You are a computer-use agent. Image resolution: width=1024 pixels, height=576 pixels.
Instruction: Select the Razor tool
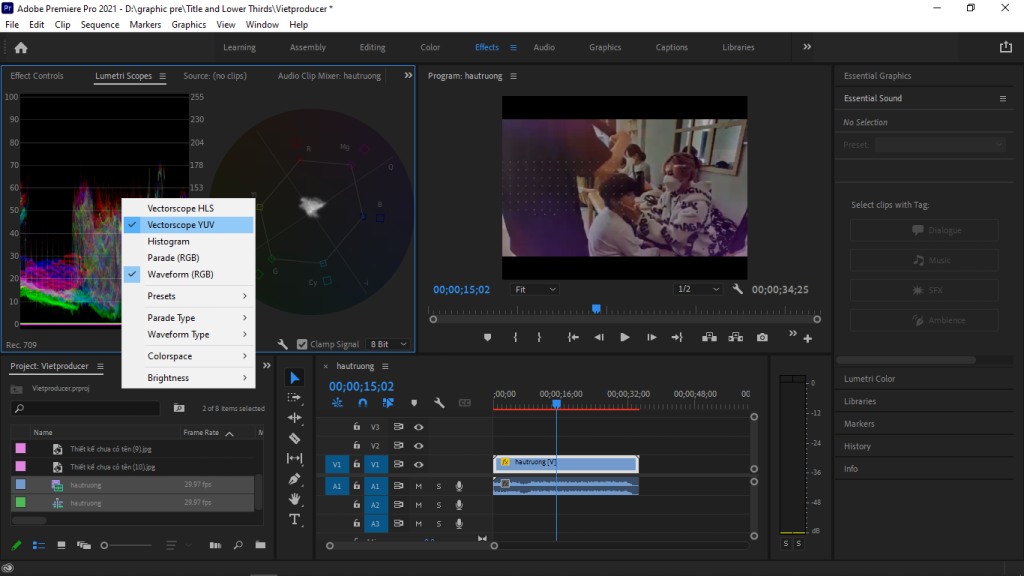(295, 439)
